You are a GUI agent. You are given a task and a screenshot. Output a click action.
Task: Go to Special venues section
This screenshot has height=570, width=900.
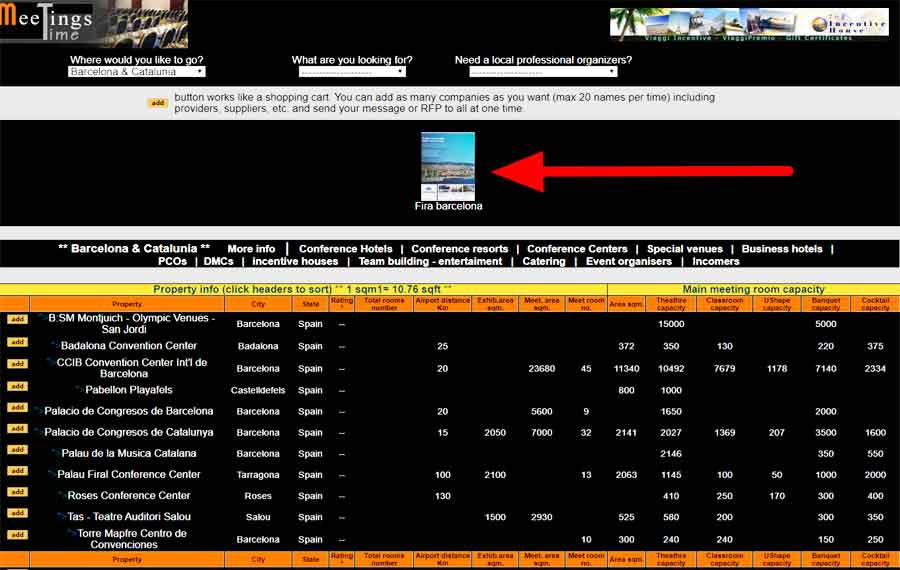point(685,249)
